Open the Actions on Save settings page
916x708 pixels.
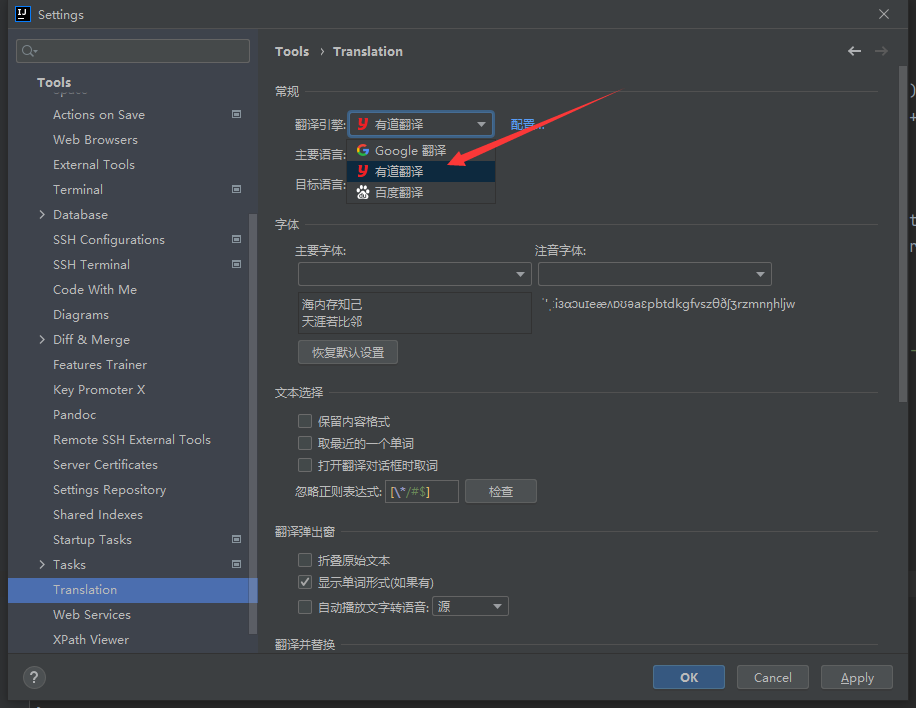pos(99,114)
